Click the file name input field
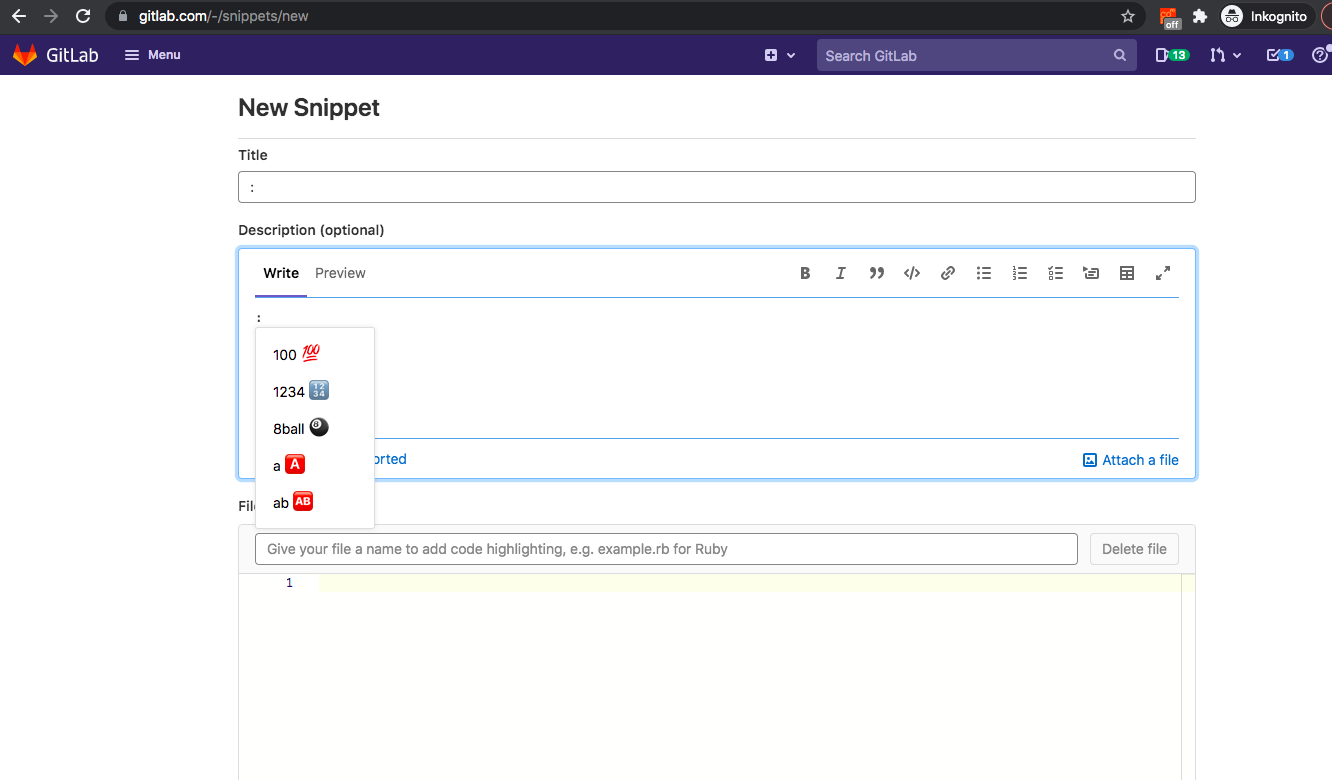This screenshot has height=780, width=1332. coord(666,549)
